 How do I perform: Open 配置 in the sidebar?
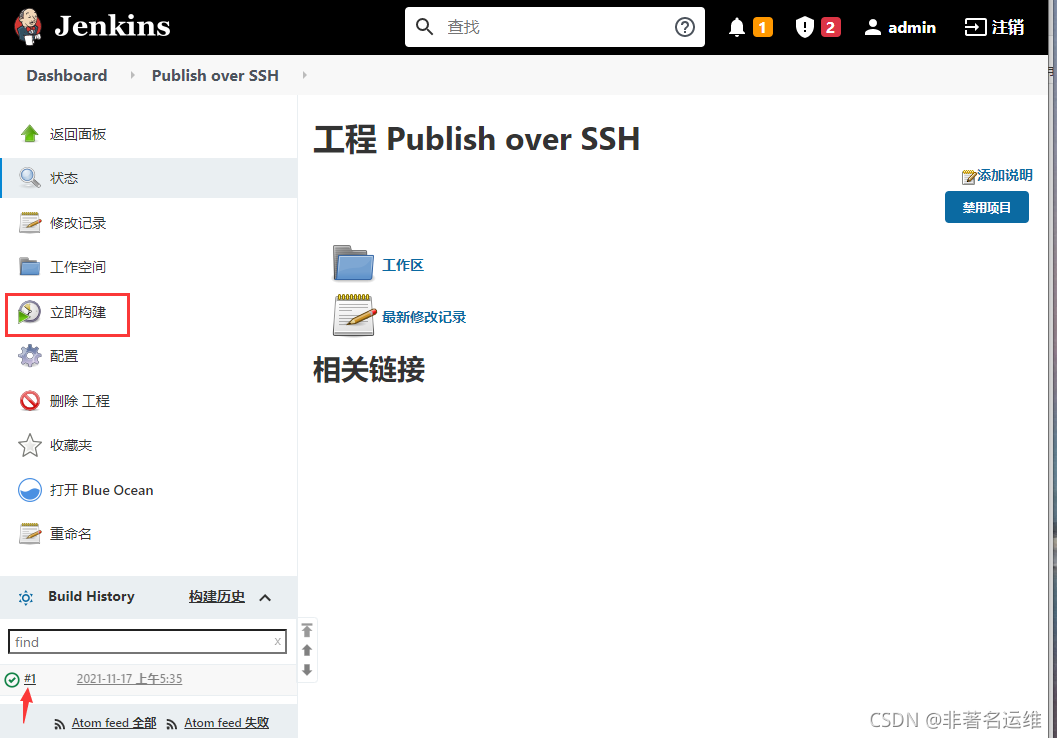63,356
